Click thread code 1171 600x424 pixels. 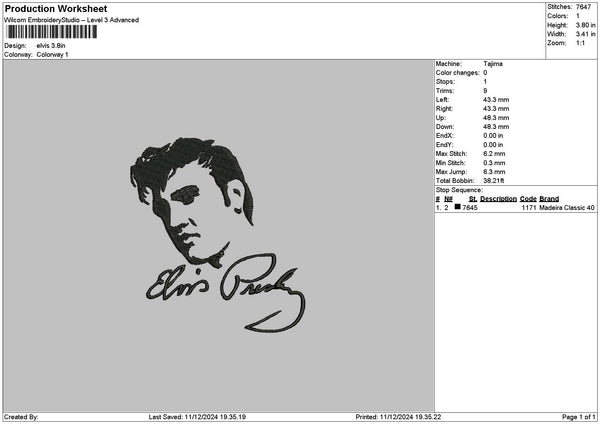(529, 208)
